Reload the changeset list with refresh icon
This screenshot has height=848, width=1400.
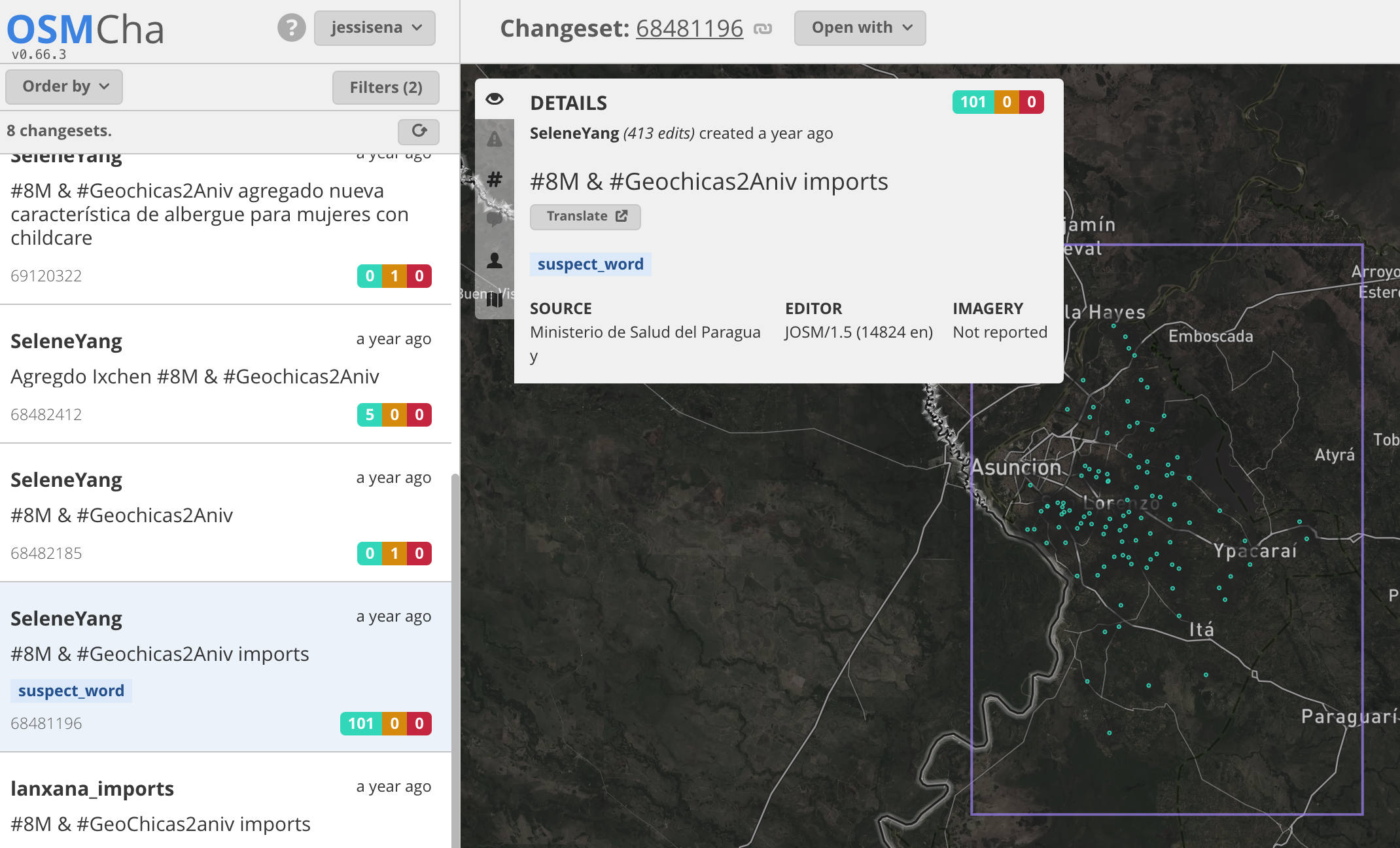pos(419,131)
